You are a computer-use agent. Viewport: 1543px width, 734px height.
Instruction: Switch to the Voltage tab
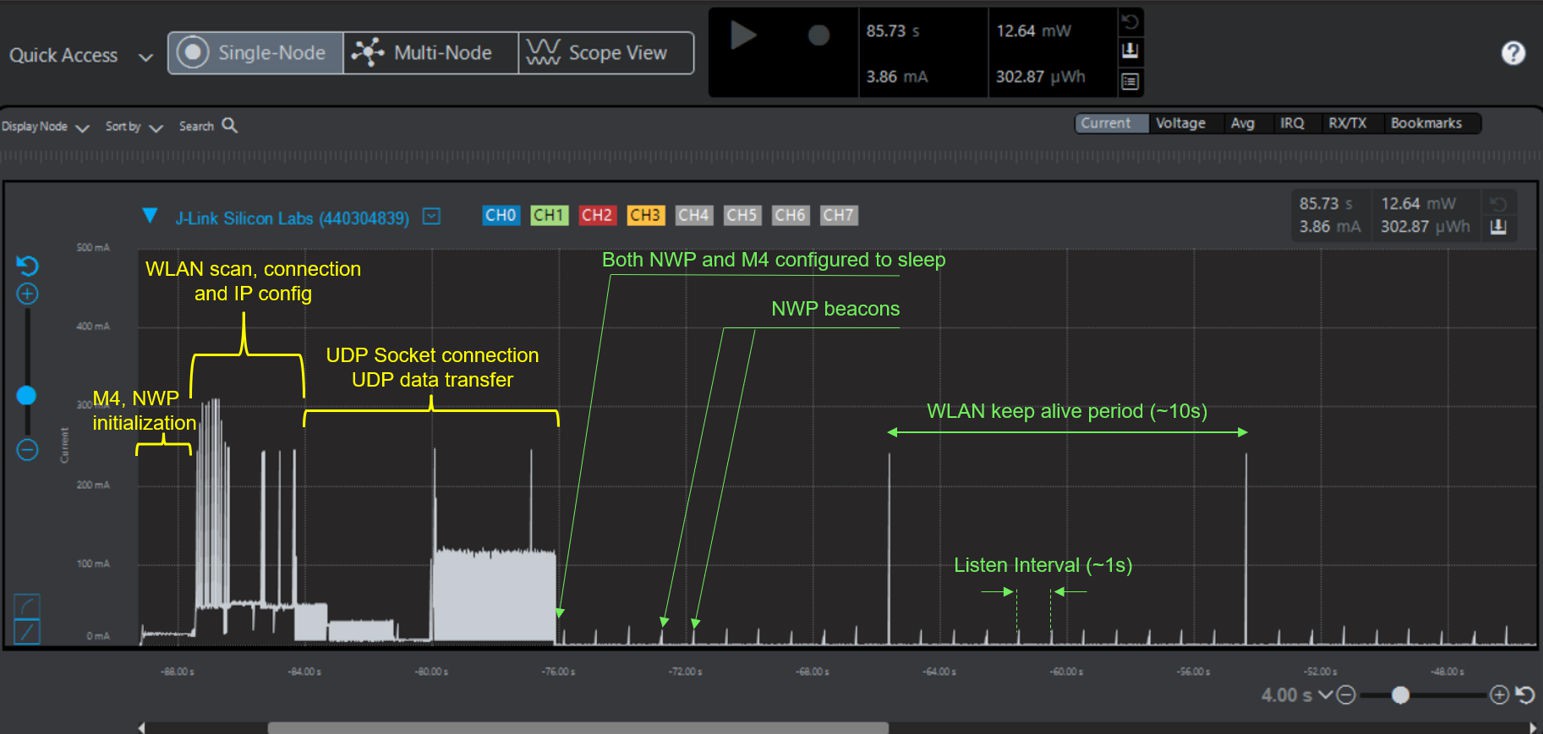click(x=1182, y=123)
